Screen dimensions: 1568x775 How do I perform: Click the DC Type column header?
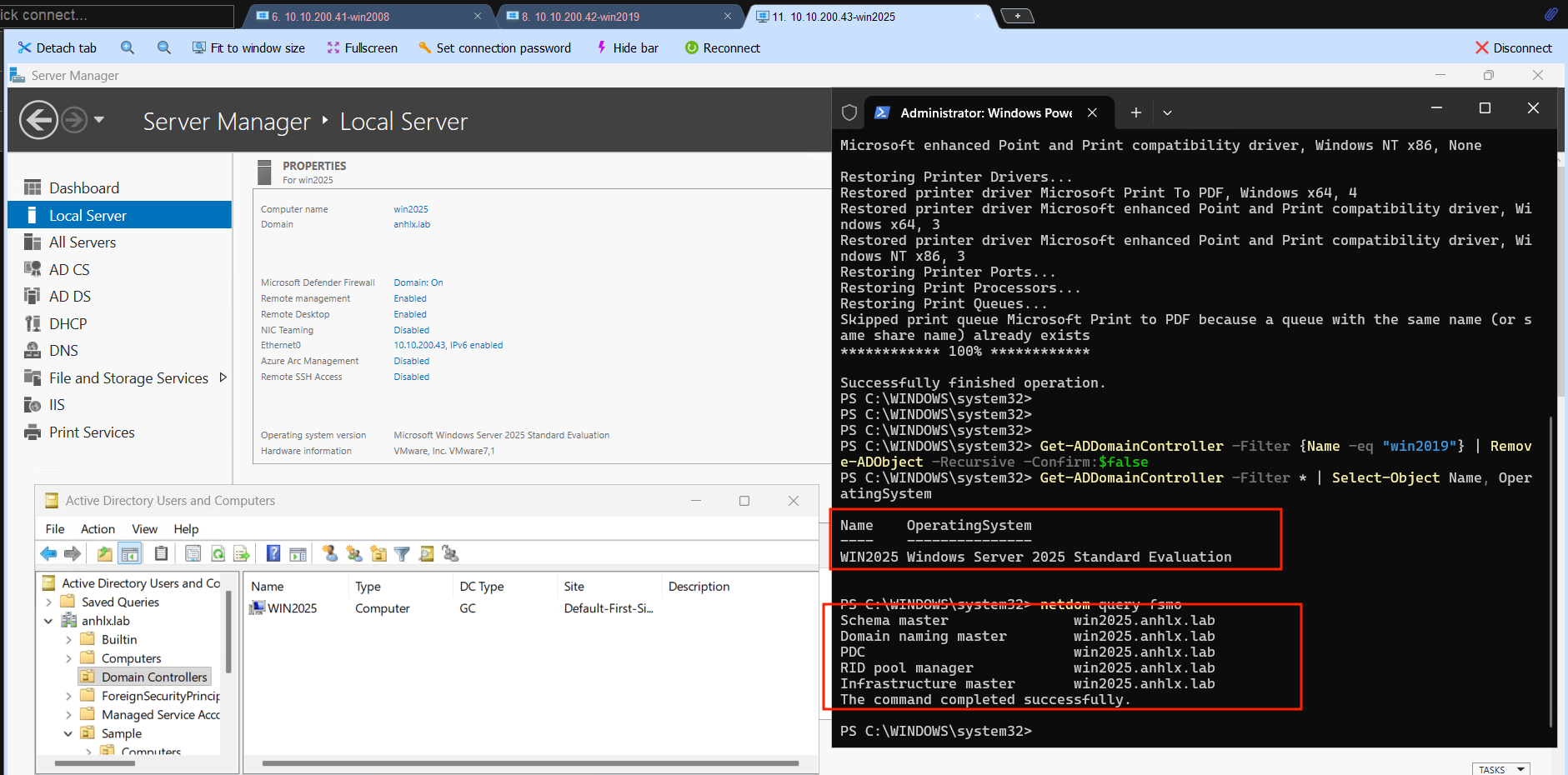click(503, 587)
